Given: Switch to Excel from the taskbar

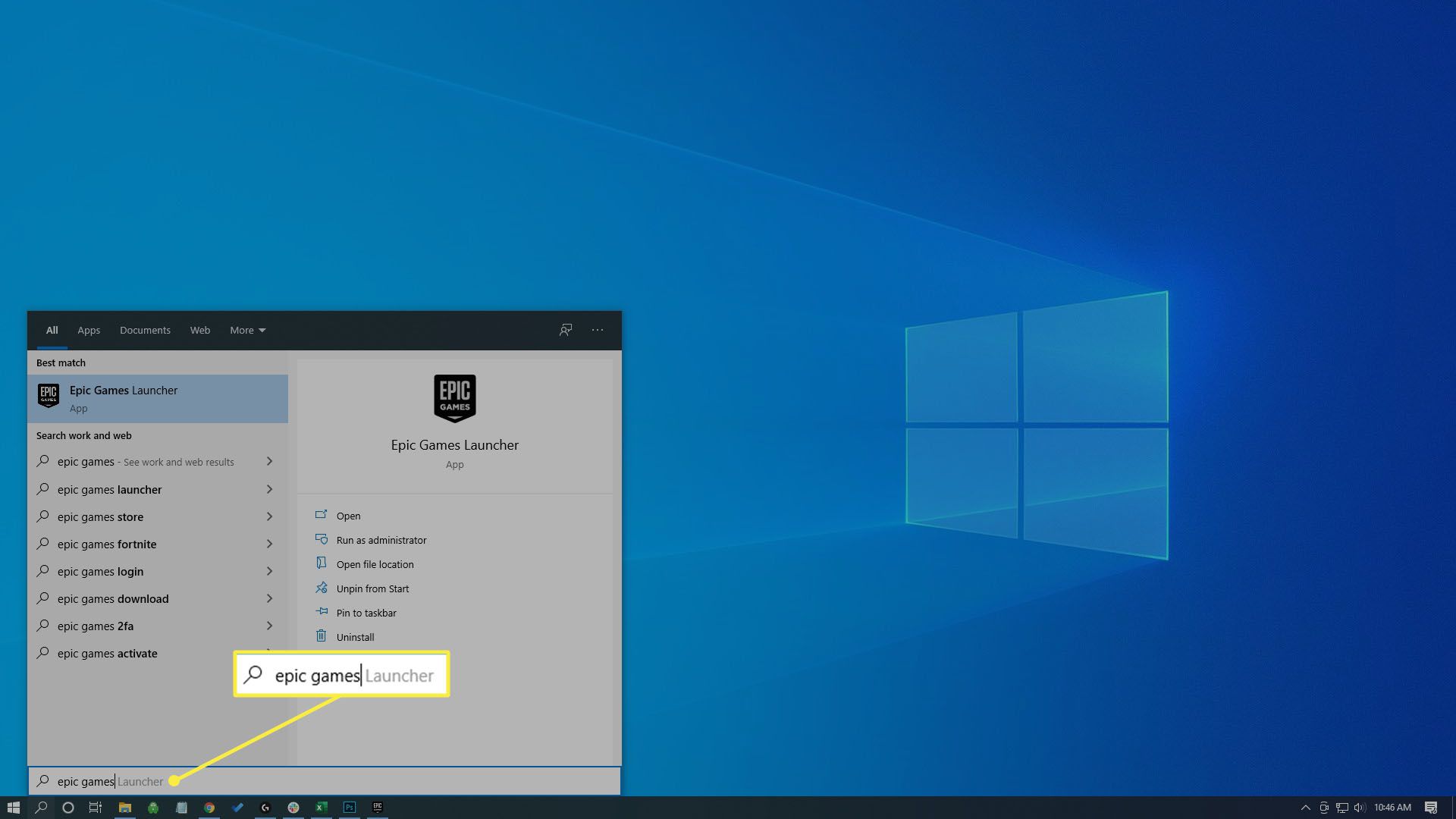Looking at the screenshot, I should click(322, 808).
